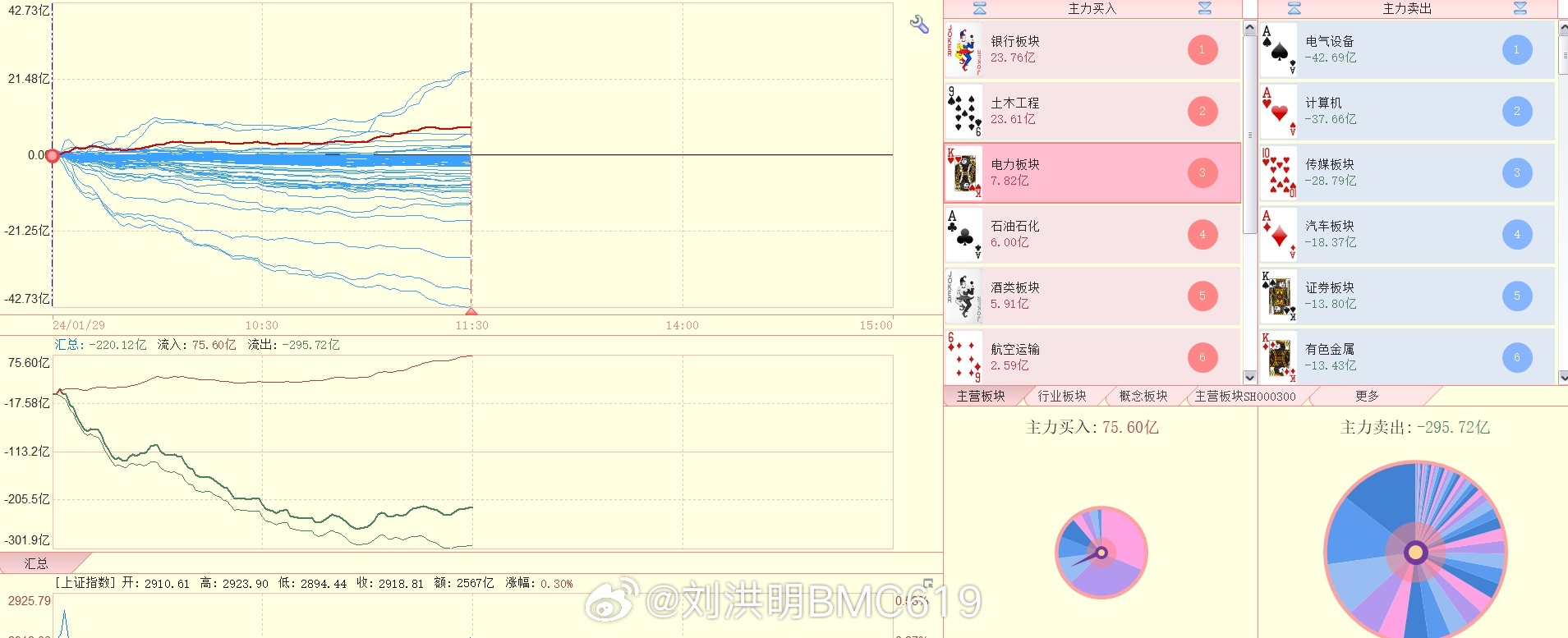This screenshot has height=638, width=1568.
Task: Click ace of spades card for 电气设备
Action: (x=1279, y=50)
